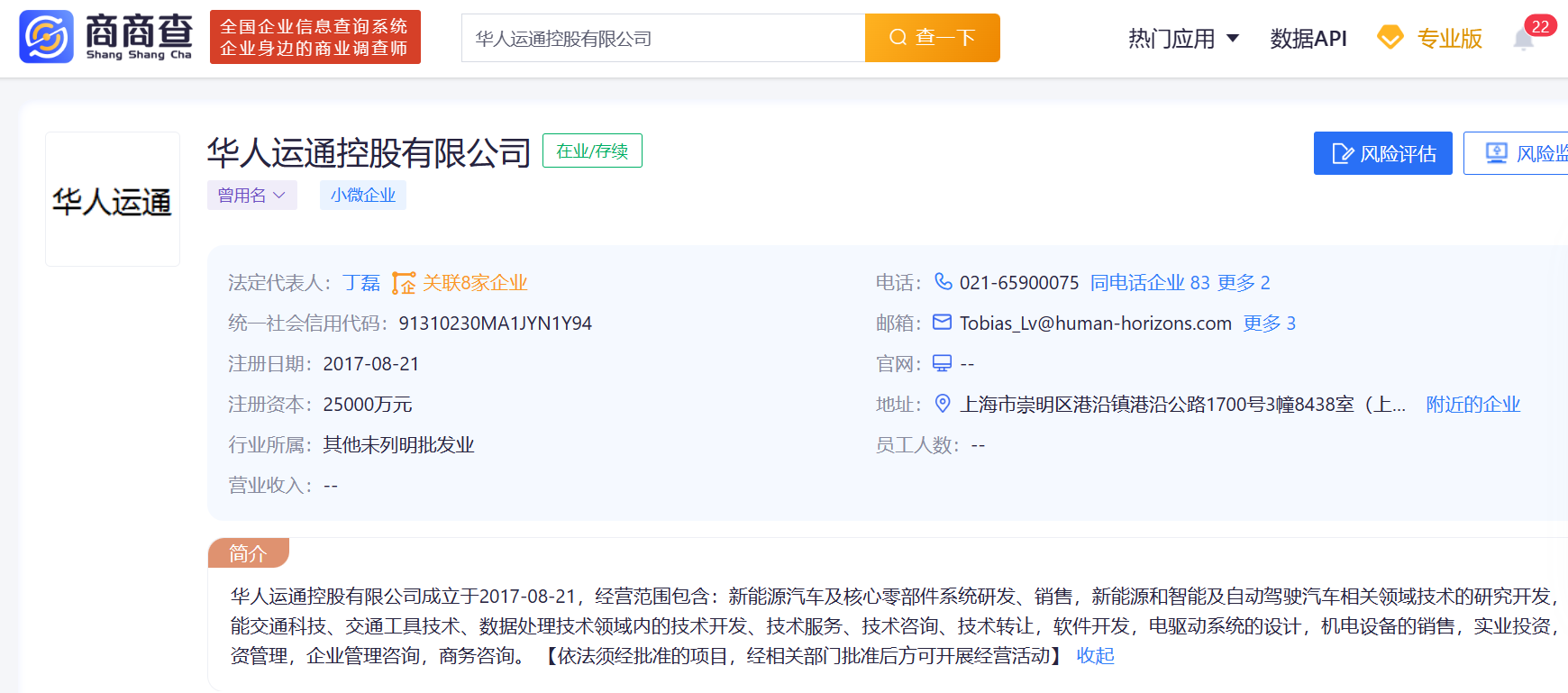Click the 华人运通 company logo thumbnail
Screen dimensions: 1568x693
point(113,199)
